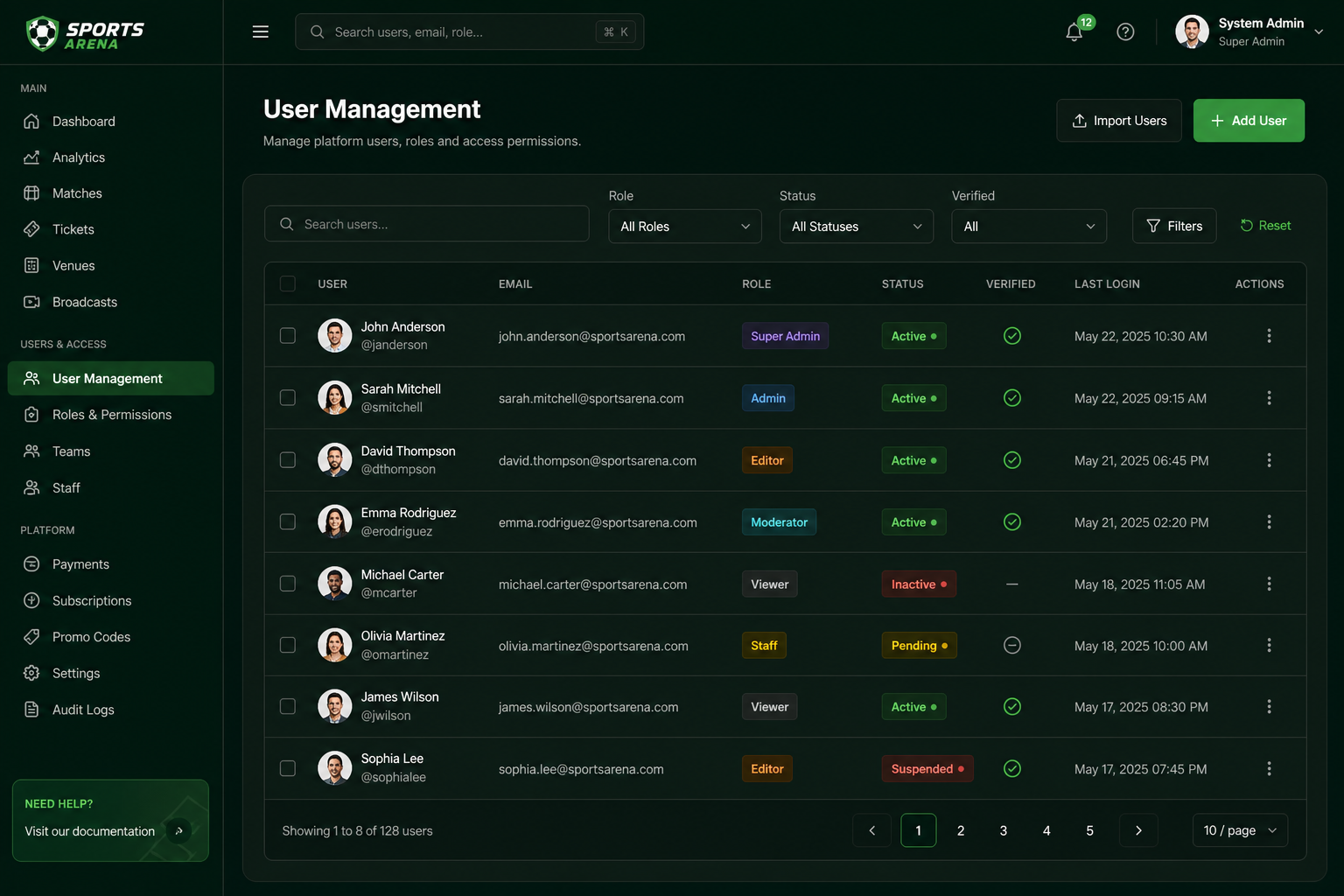Click verified checkmark icon for Emma Rodriguez
Screen dimensions: 1344x896
[x=1012, y=521]
